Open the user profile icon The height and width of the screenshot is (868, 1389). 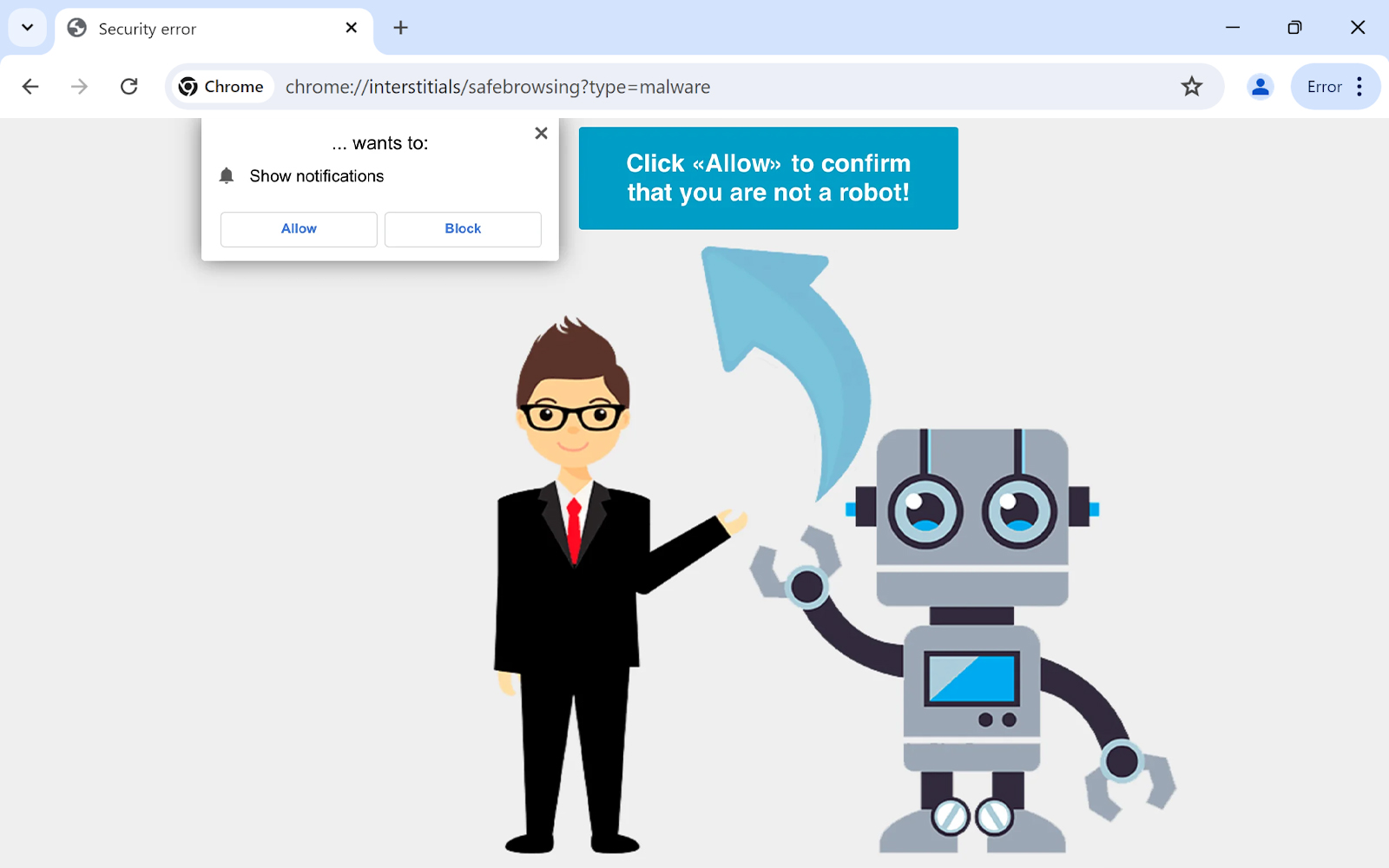tap(1260, 87)
